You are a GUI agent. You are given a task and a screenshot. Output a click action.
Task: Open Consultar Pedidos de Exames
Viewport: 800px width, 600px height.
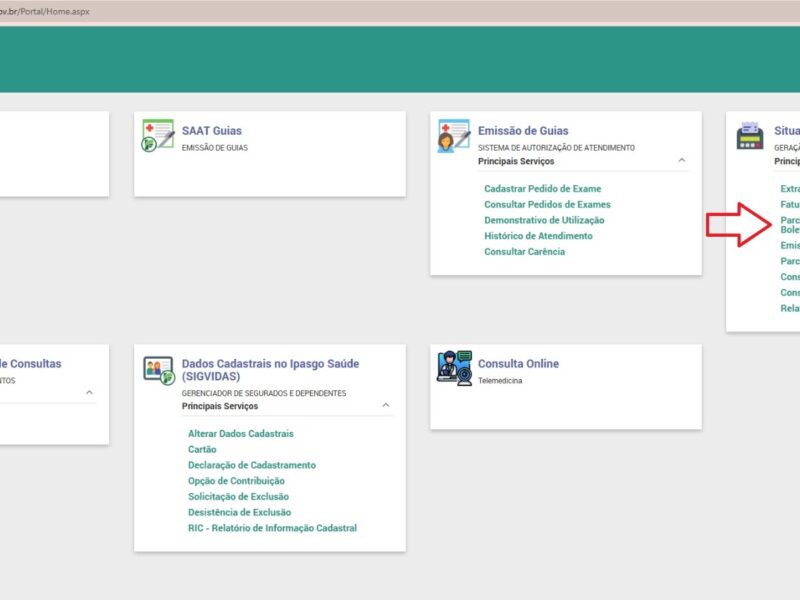[x=547, y=205]
